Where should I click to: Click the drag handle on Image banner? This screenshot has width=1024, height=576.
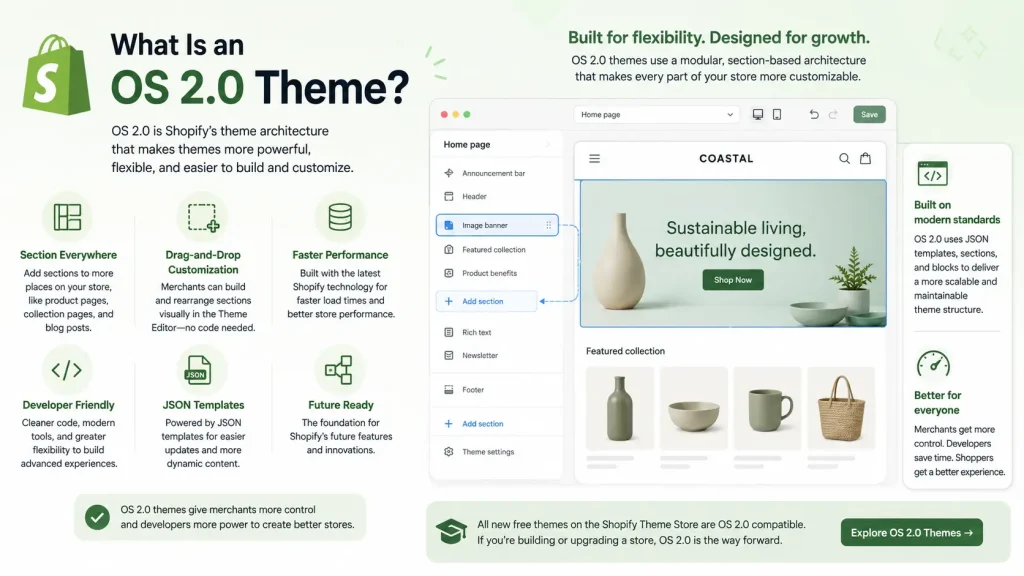(549, 225)
